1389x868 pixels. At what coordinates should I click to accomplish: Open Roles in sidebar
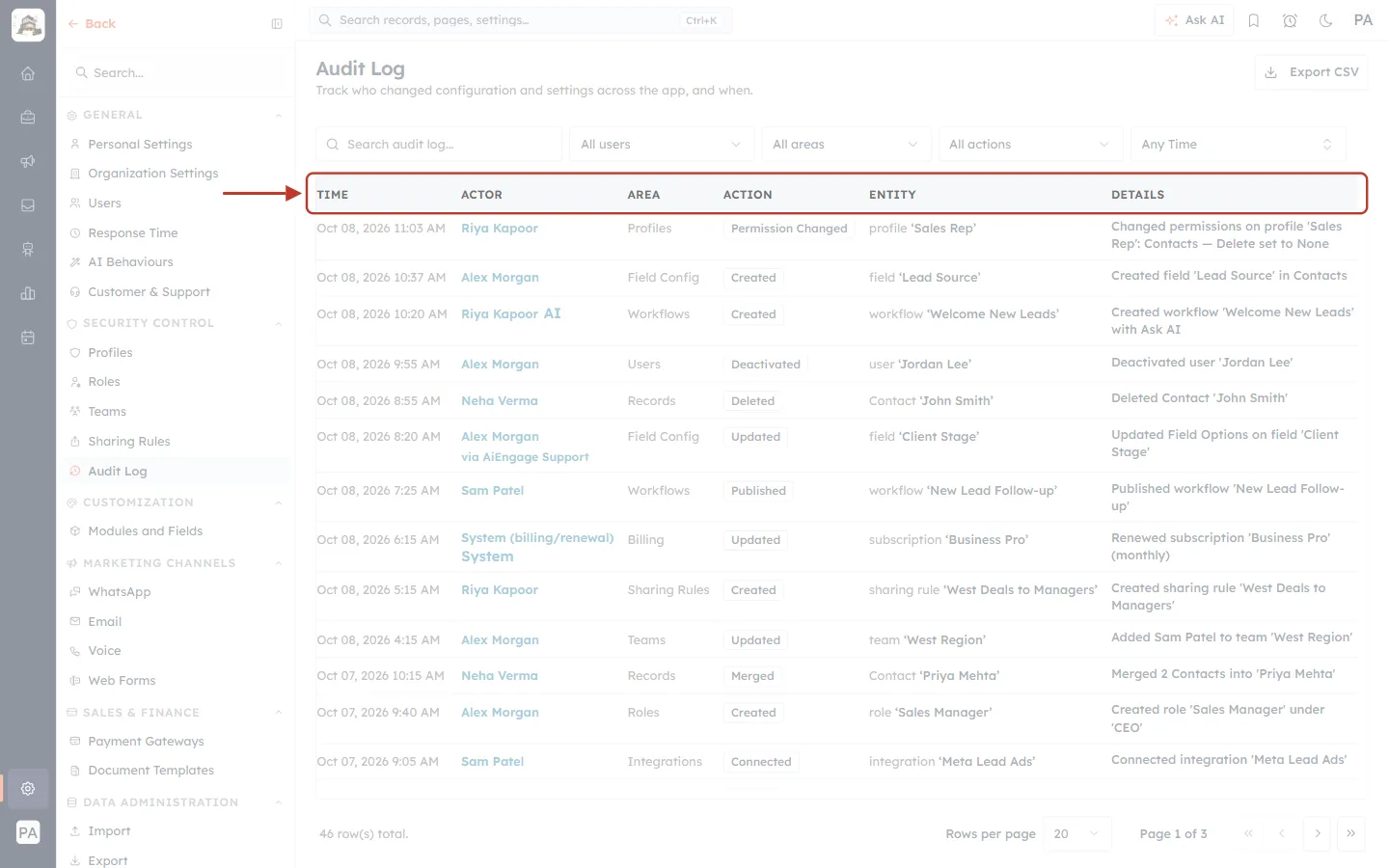pos(104,382)
